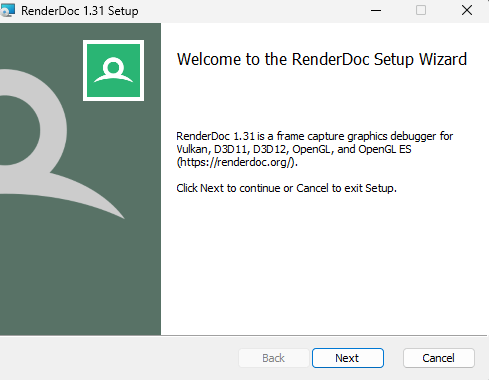This screenshot has width=489, height=380.
Task: Minimize the RenderDoc Setup window
Action: point(376,11)
